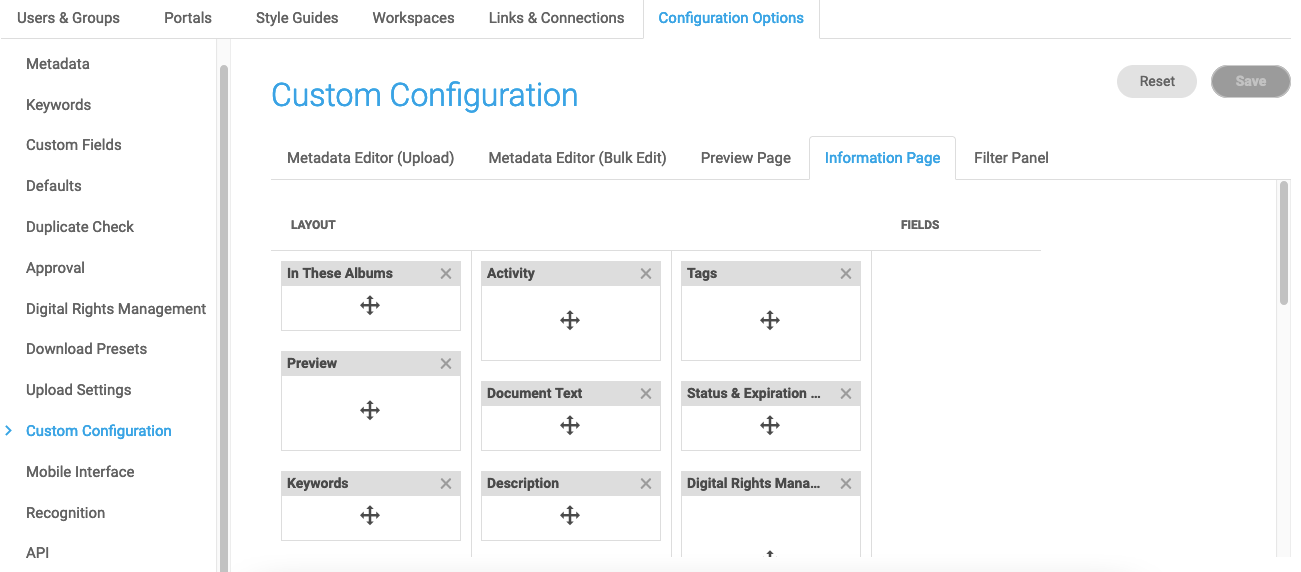Close the Digital Rights Management panel

coord(846,484)
